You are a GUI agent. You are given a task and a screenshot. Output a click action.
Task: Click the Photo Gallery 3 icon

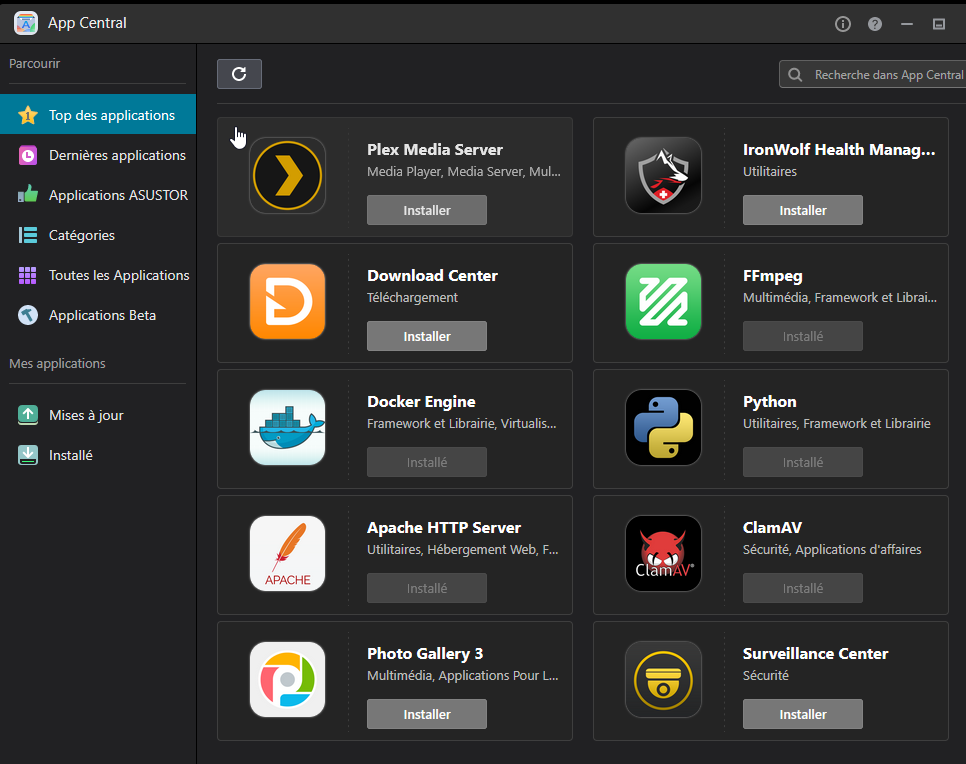pyautogui.click(x=287, y=680)
